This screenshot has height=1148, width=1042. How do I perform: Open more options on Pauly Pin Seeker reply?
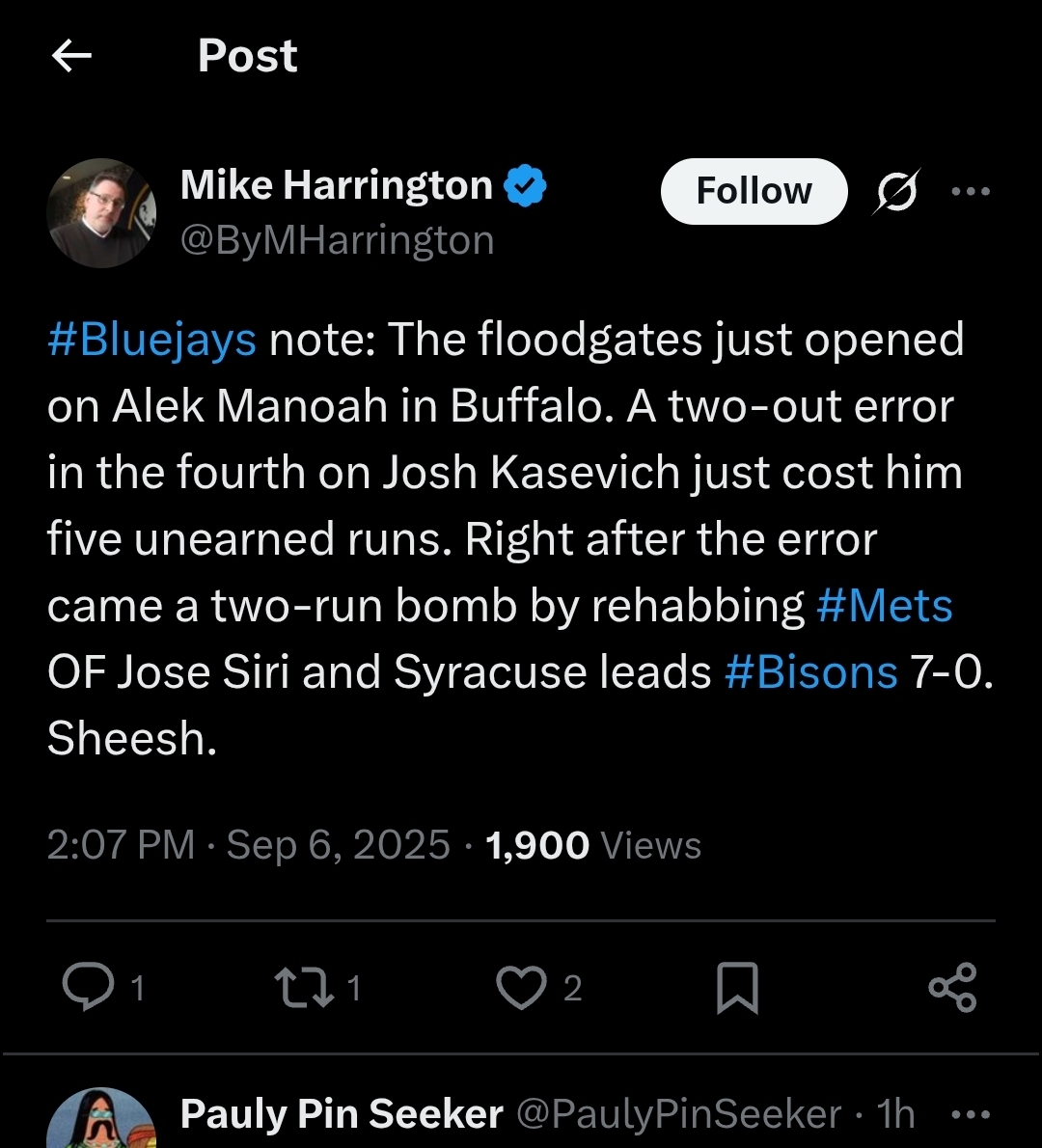click(971, 1115)
